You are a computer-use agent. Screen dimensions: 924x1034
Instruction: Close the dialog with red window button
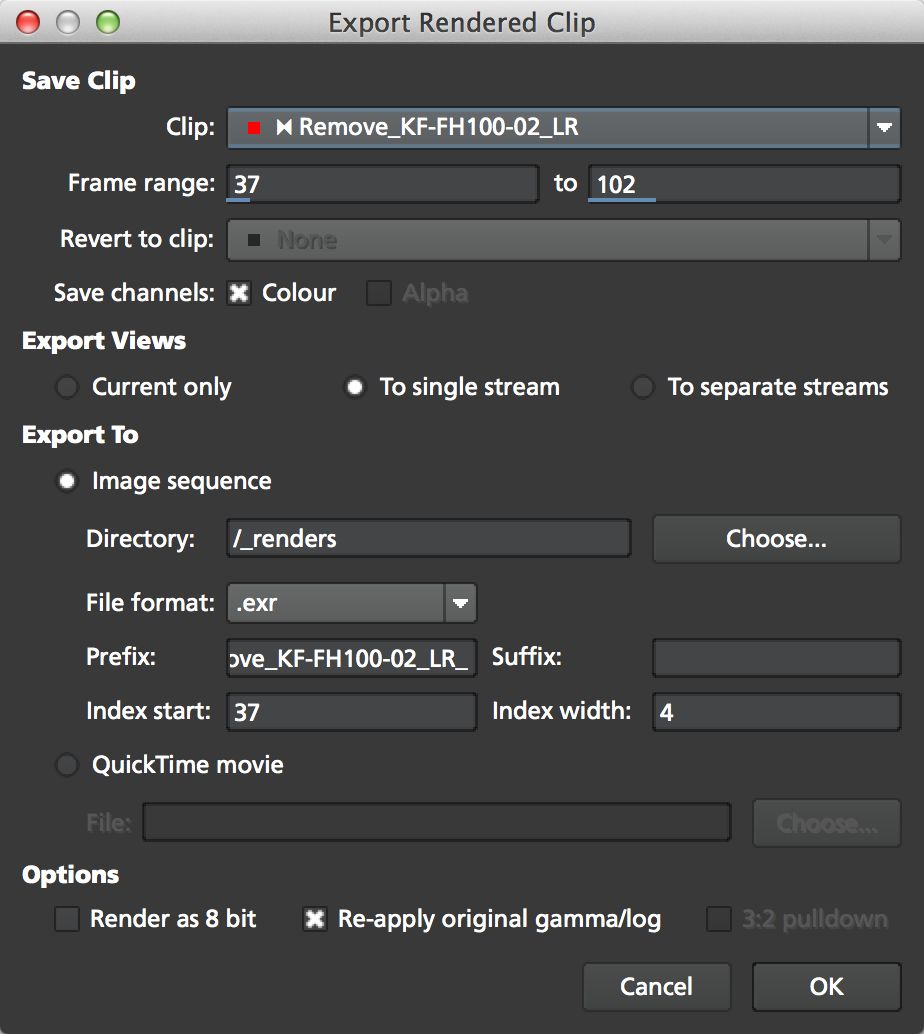coord(28,22)
